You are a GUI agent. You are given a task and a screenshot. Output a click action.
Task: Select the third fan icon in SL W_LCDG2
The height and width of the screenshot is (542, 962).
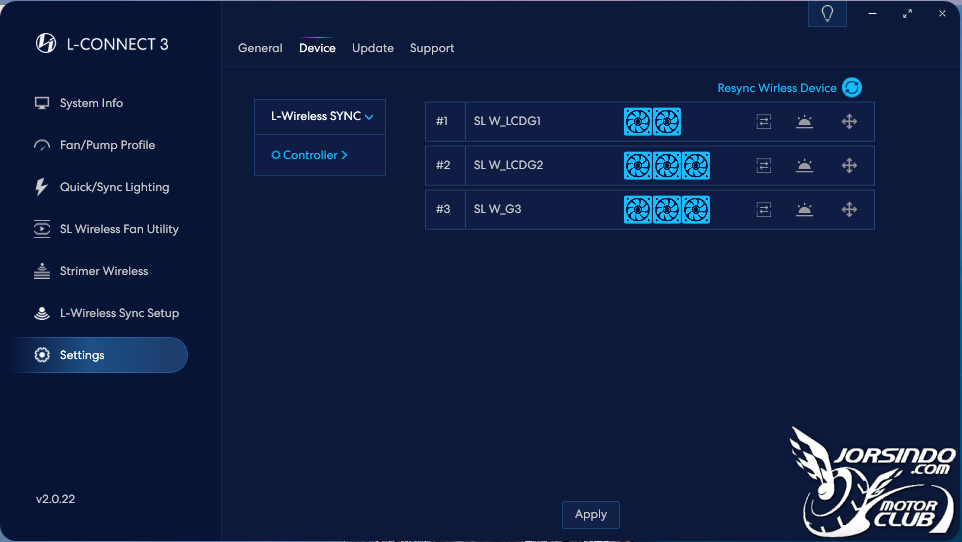point(696,166)
